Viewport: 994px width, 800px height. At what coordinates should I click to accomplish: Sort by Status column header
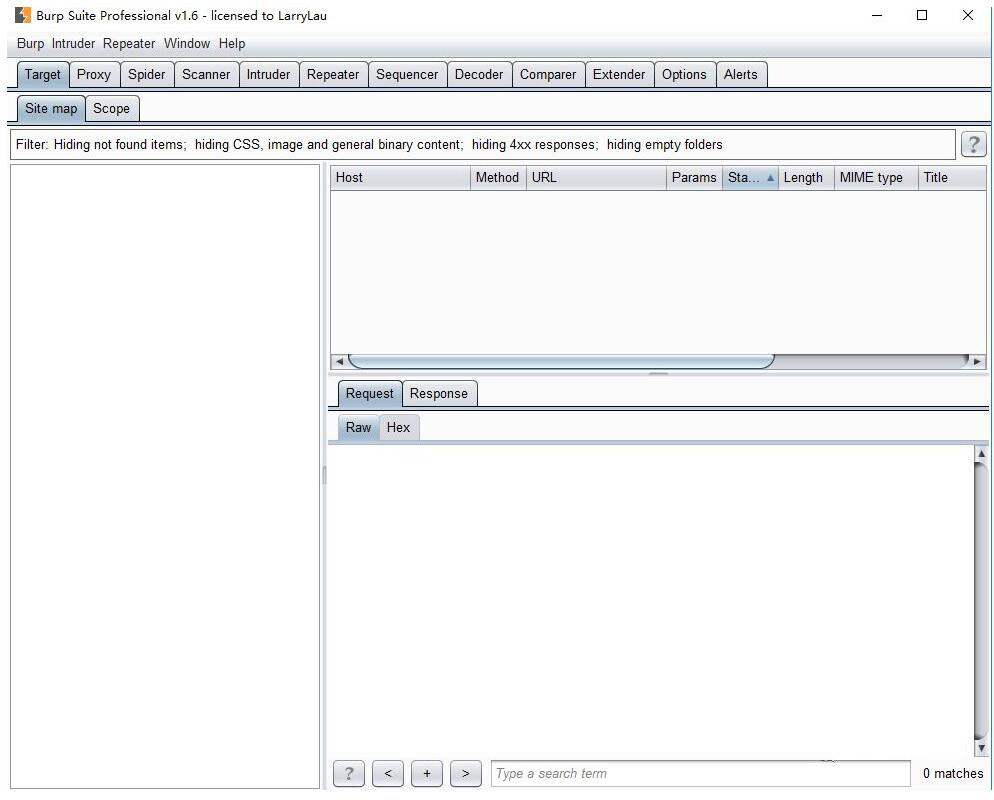click(749, 178)
